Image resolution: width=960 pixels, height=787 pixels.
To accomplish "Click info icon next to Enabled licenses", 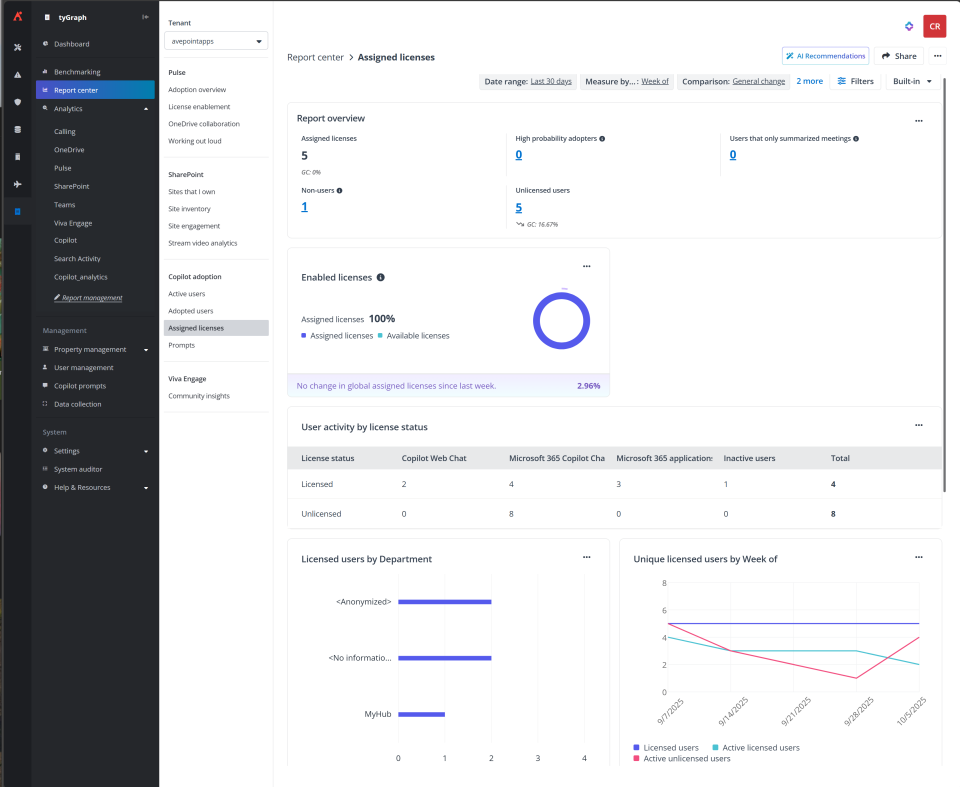I will (381, 277).
